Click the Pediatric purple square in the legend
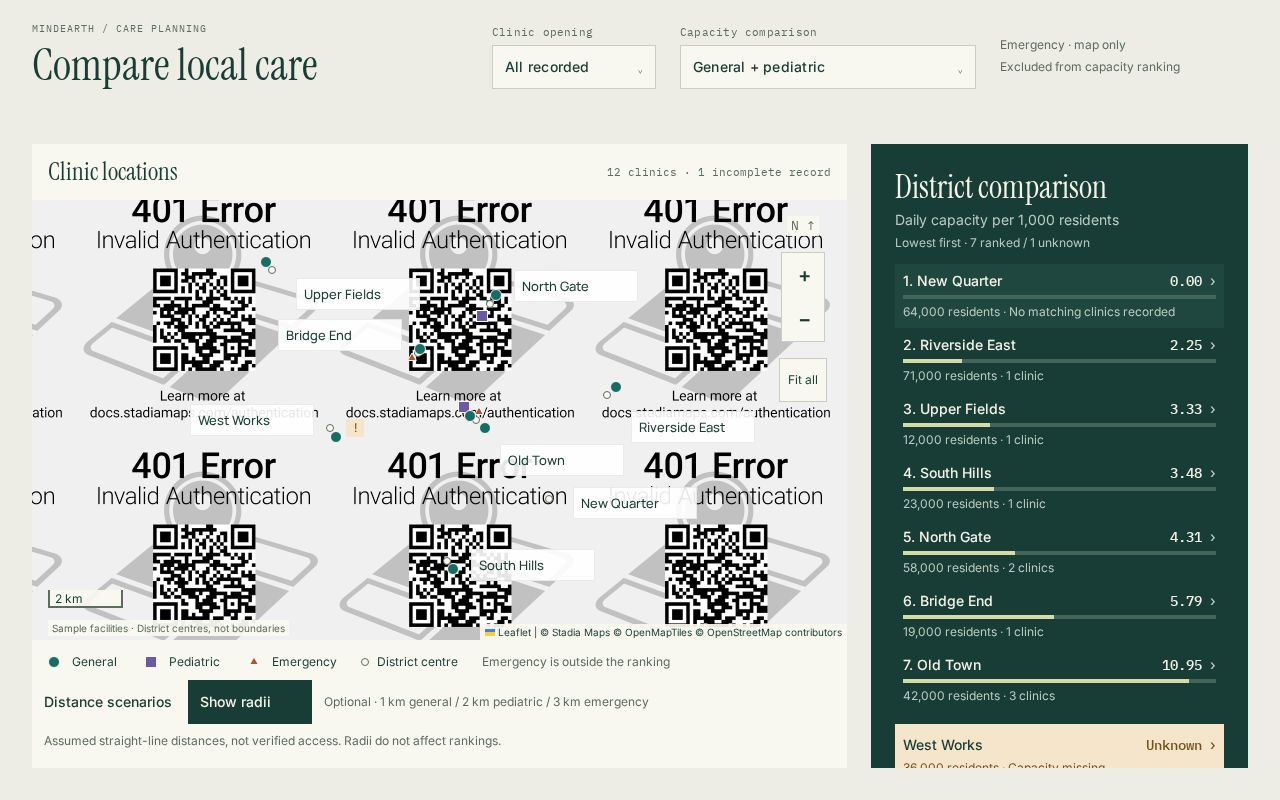 click(x=151, y=662)
